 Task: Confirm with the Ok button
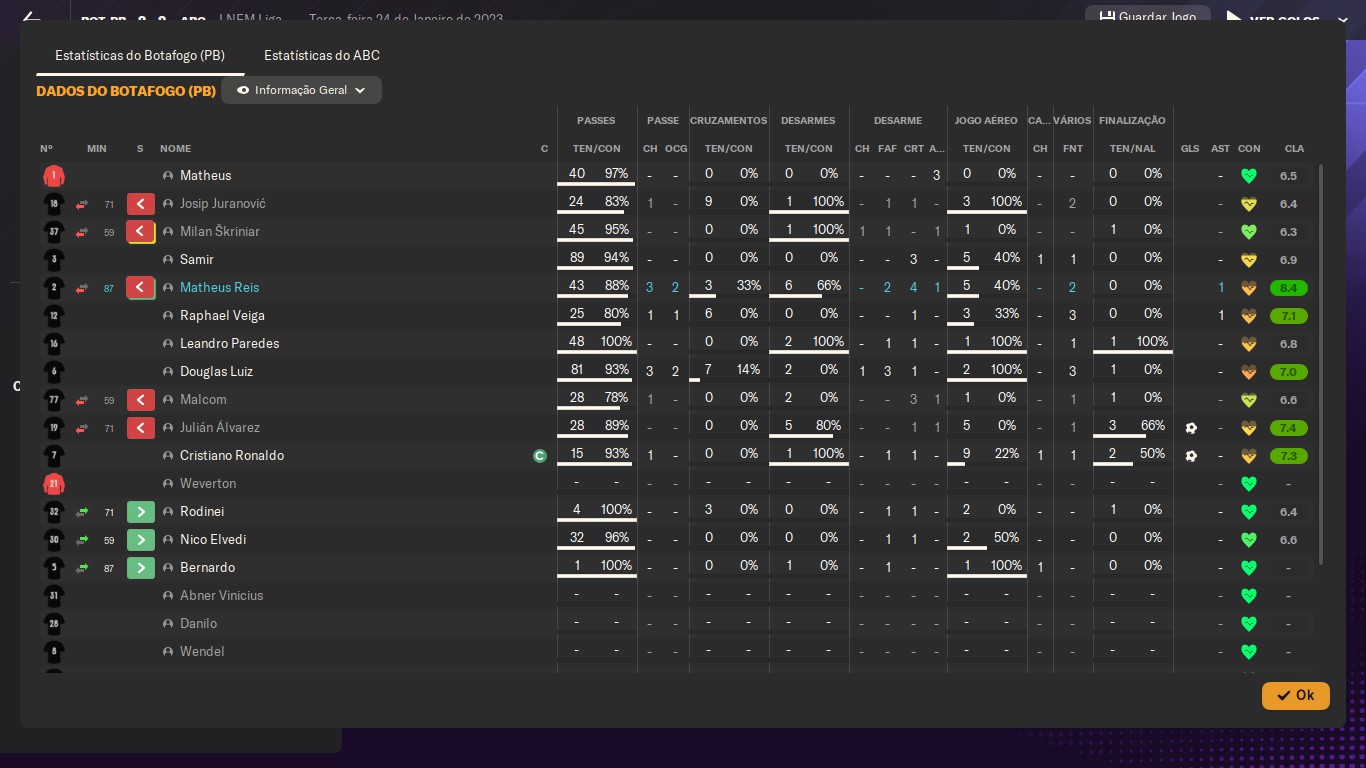[1295, 695]
